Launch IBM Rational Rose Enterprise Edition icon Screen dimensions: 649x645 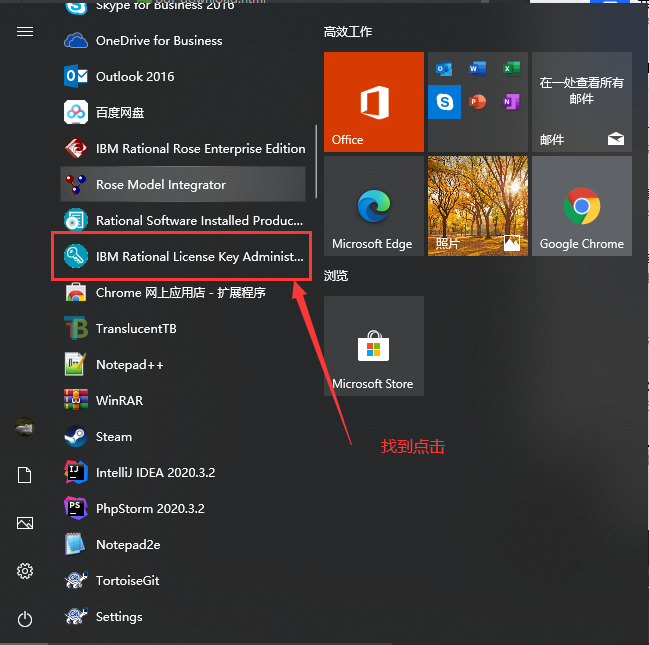click(76, 148)
